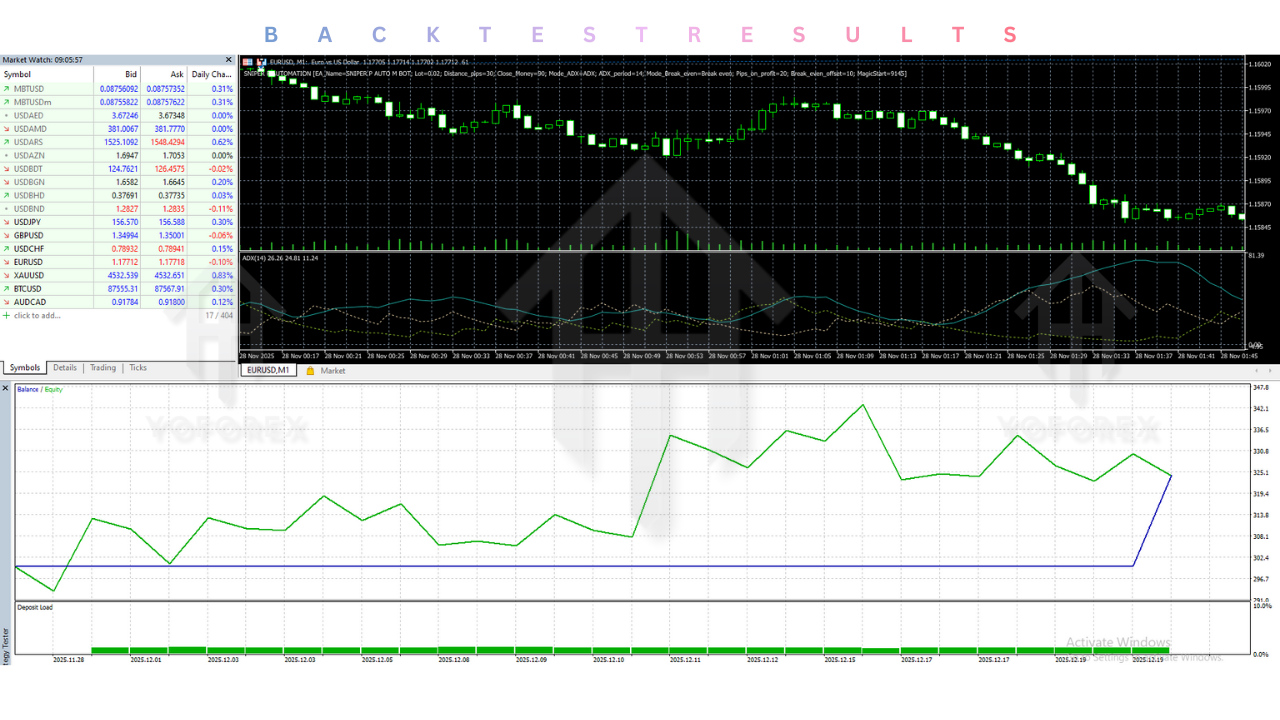
Task: Click the Activate Windows link
Action: [x=1118, y=643]
